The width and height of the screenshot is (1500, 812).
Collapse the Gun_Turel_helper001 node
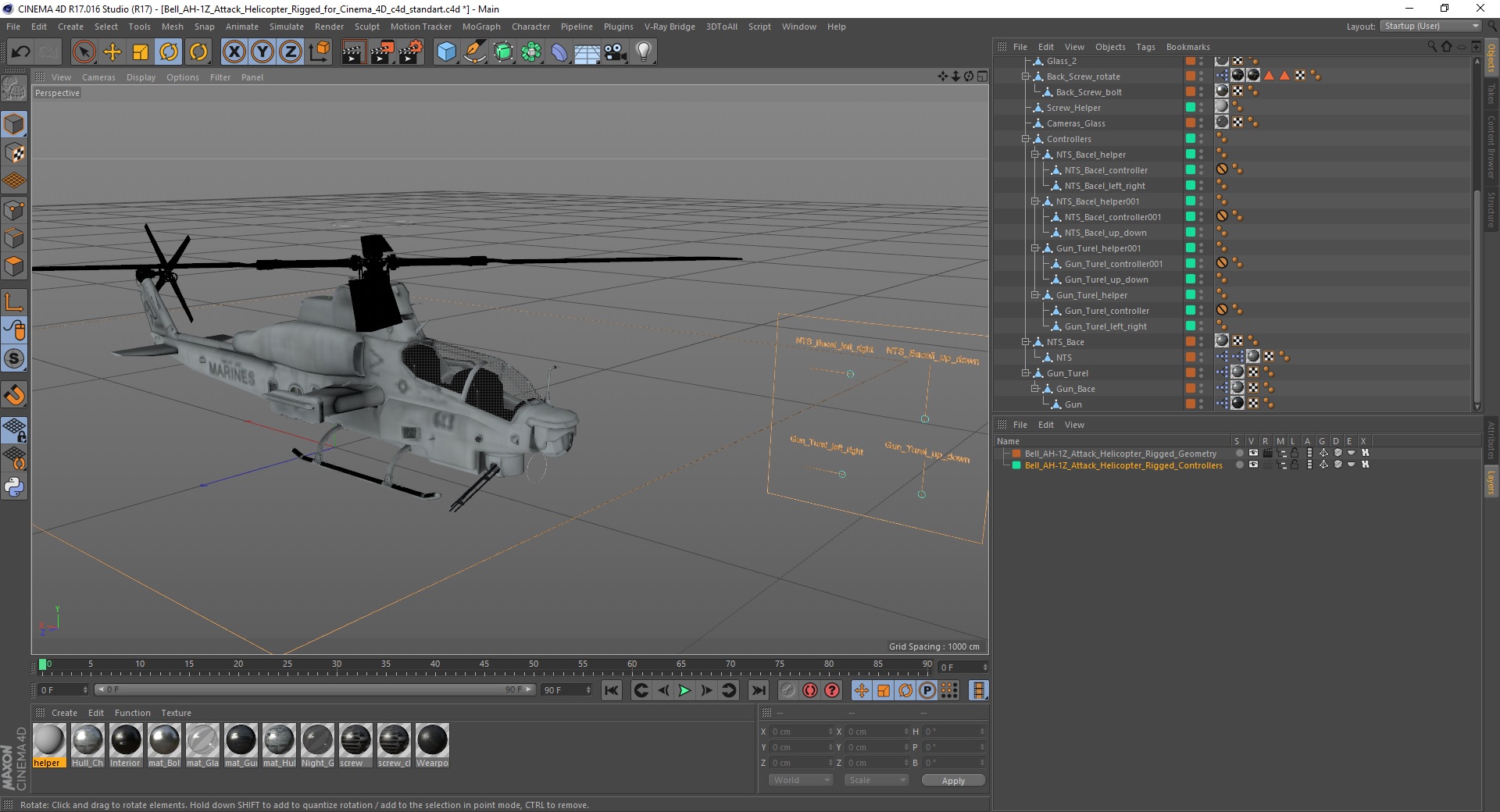coord(1035,248)
